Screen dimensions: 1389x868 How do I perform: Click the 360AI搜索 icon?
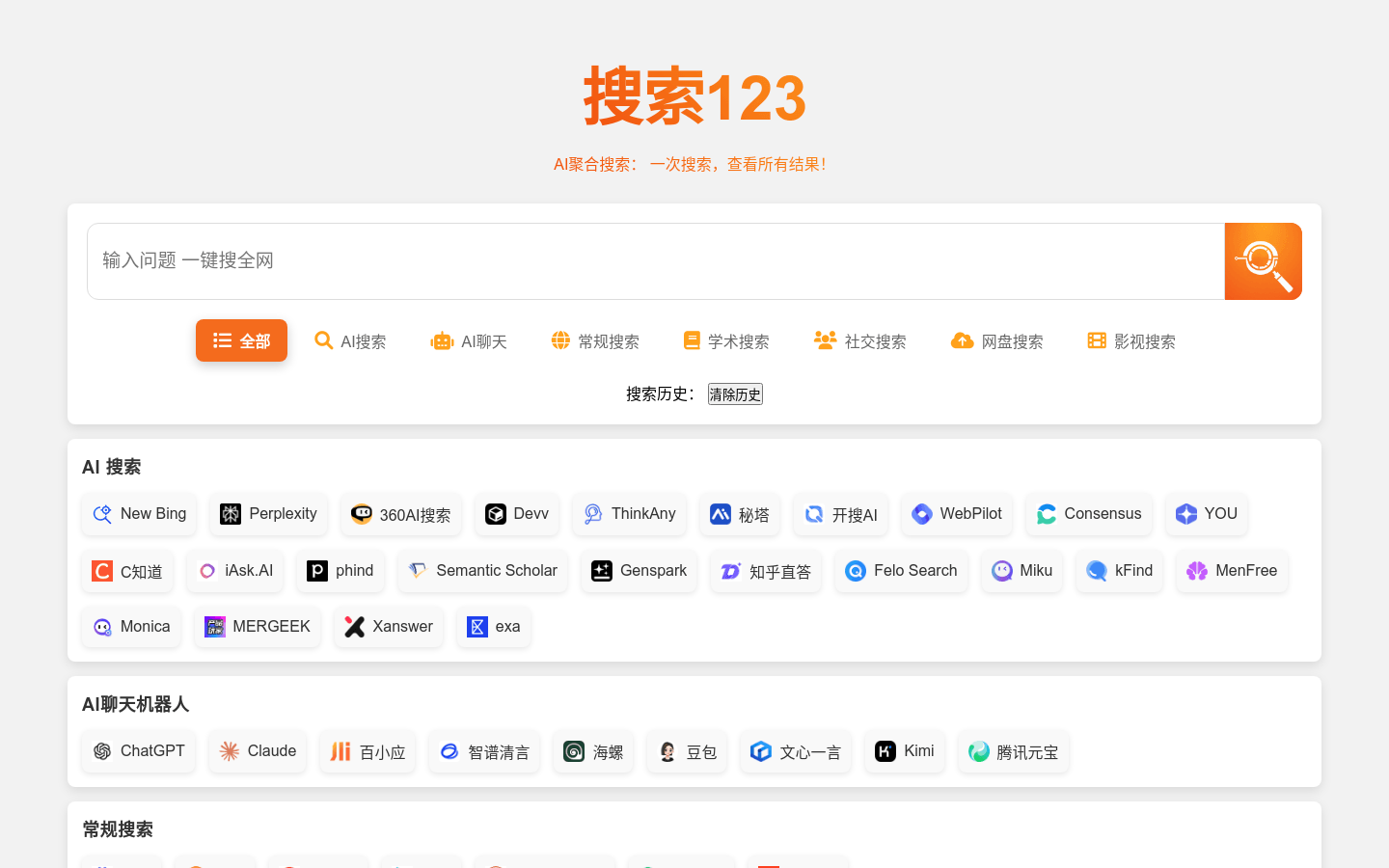click(362, 514)
